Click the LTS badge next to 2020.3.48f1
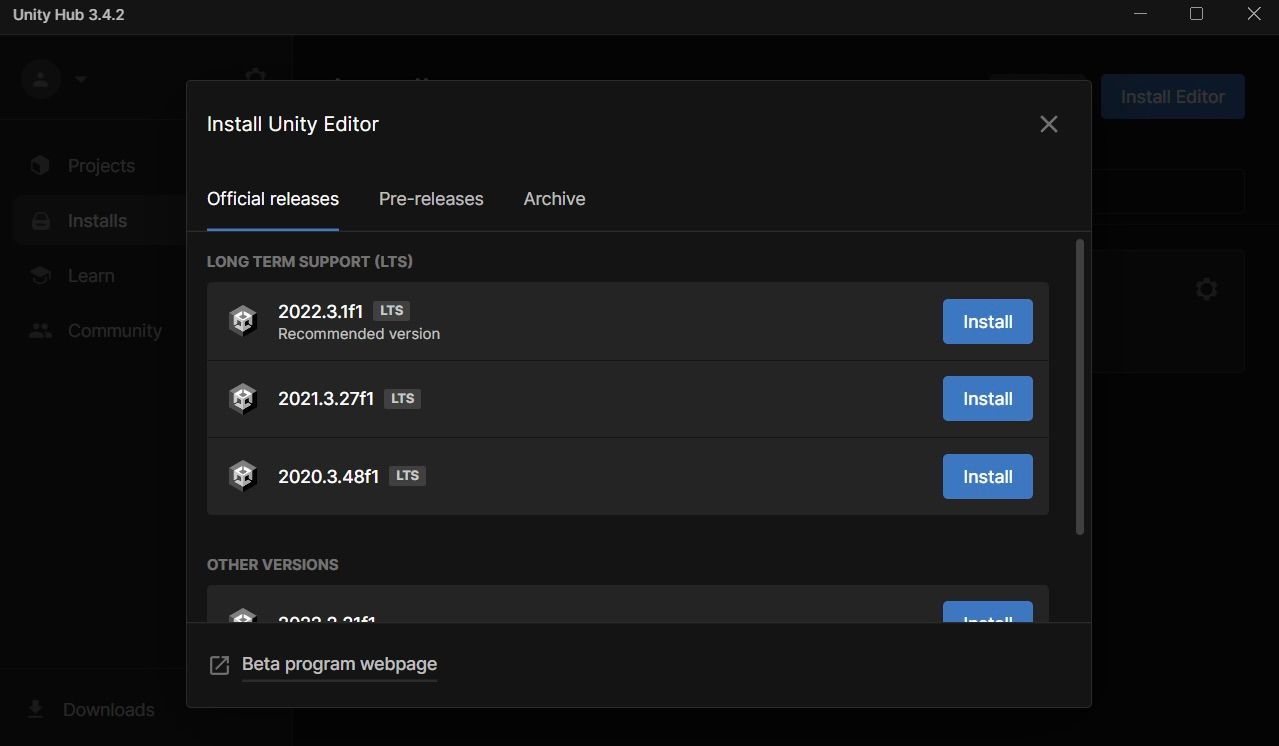 (x=408, y=476)
